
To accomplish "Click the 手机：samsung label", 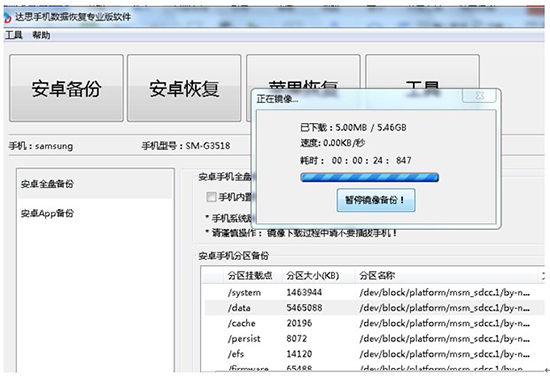I will coord(41,146).
